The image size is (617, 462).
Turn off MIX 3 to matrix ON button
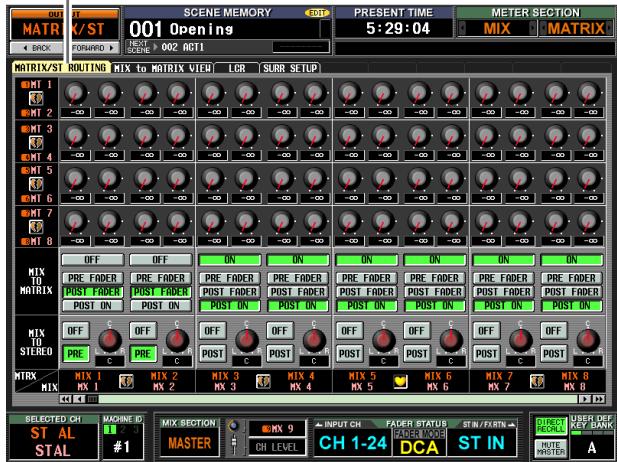pyautogui.click(x=230, y=260)
